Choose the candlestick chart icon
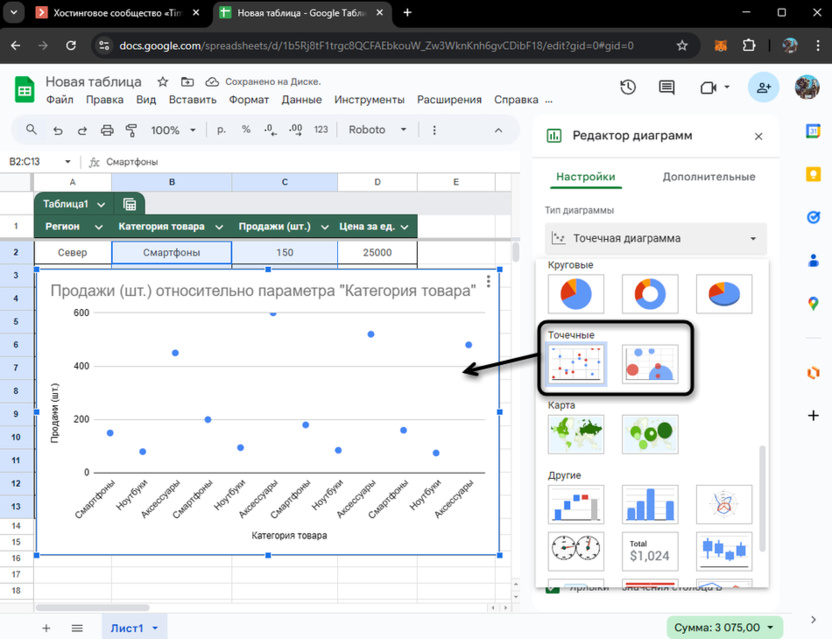This screenshot has width=832, height=639. (723, 549)
